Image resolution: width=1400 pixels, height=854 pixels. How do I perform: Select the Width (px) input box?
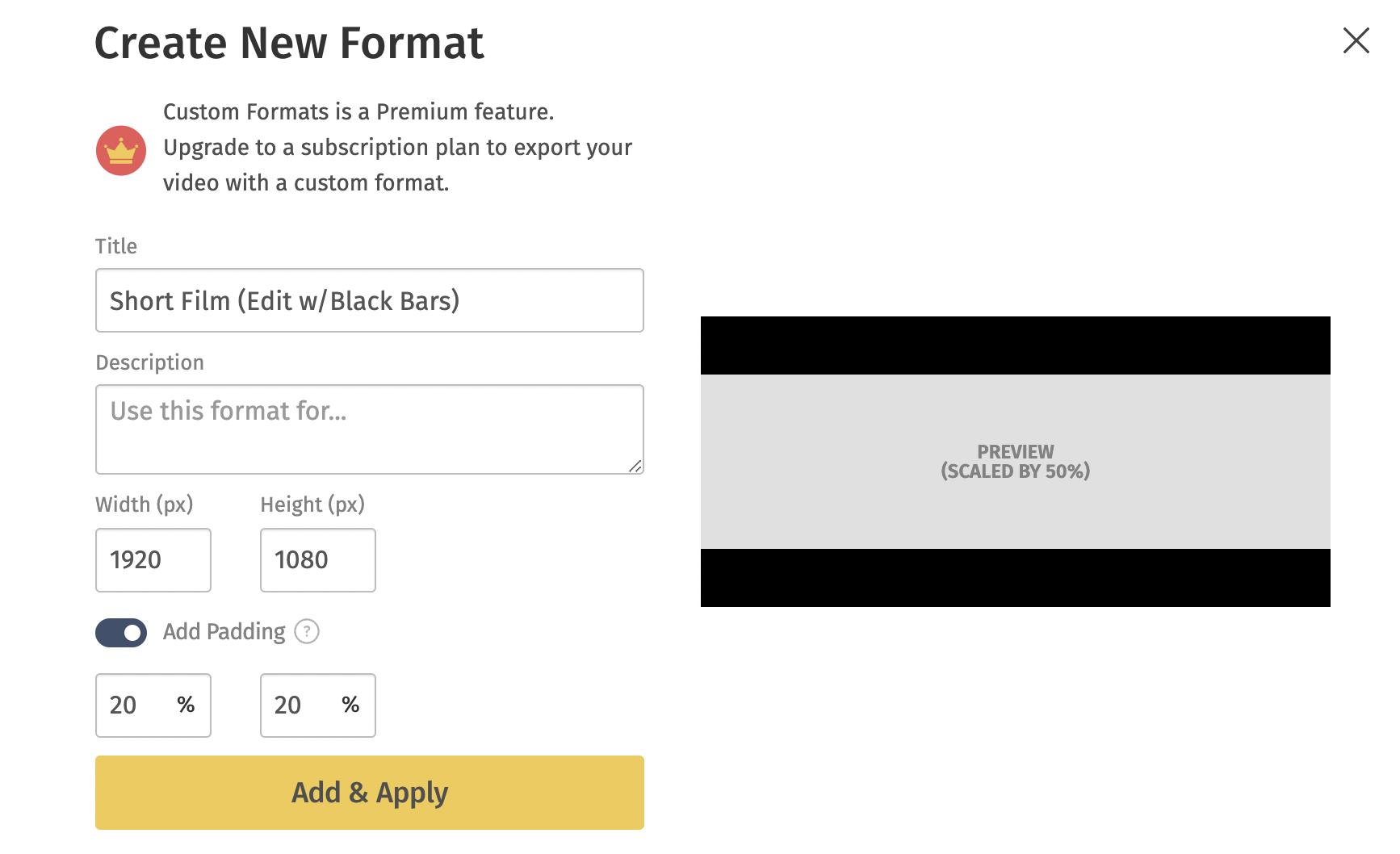[x=153, y=560]
